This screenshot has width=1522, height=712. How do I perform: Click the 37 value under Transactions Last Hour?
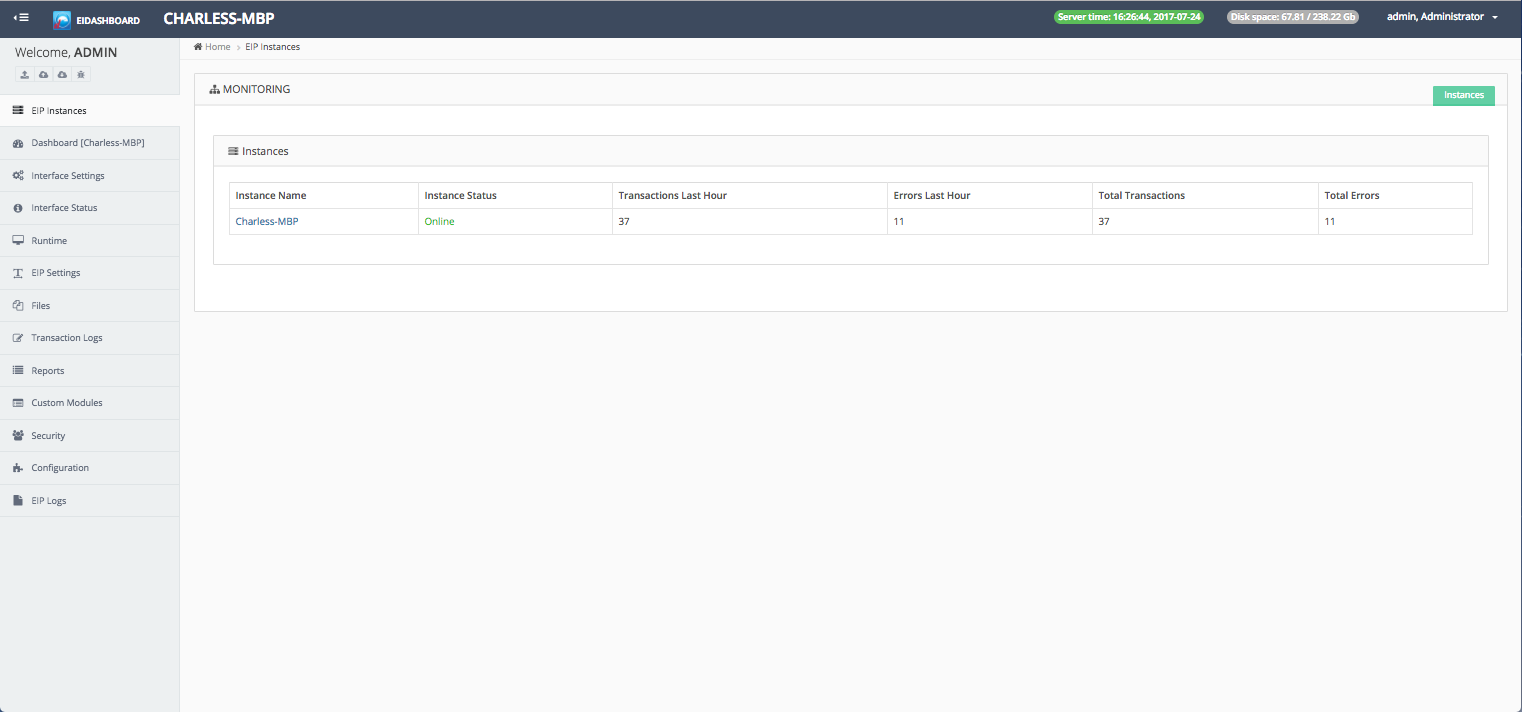624,222
